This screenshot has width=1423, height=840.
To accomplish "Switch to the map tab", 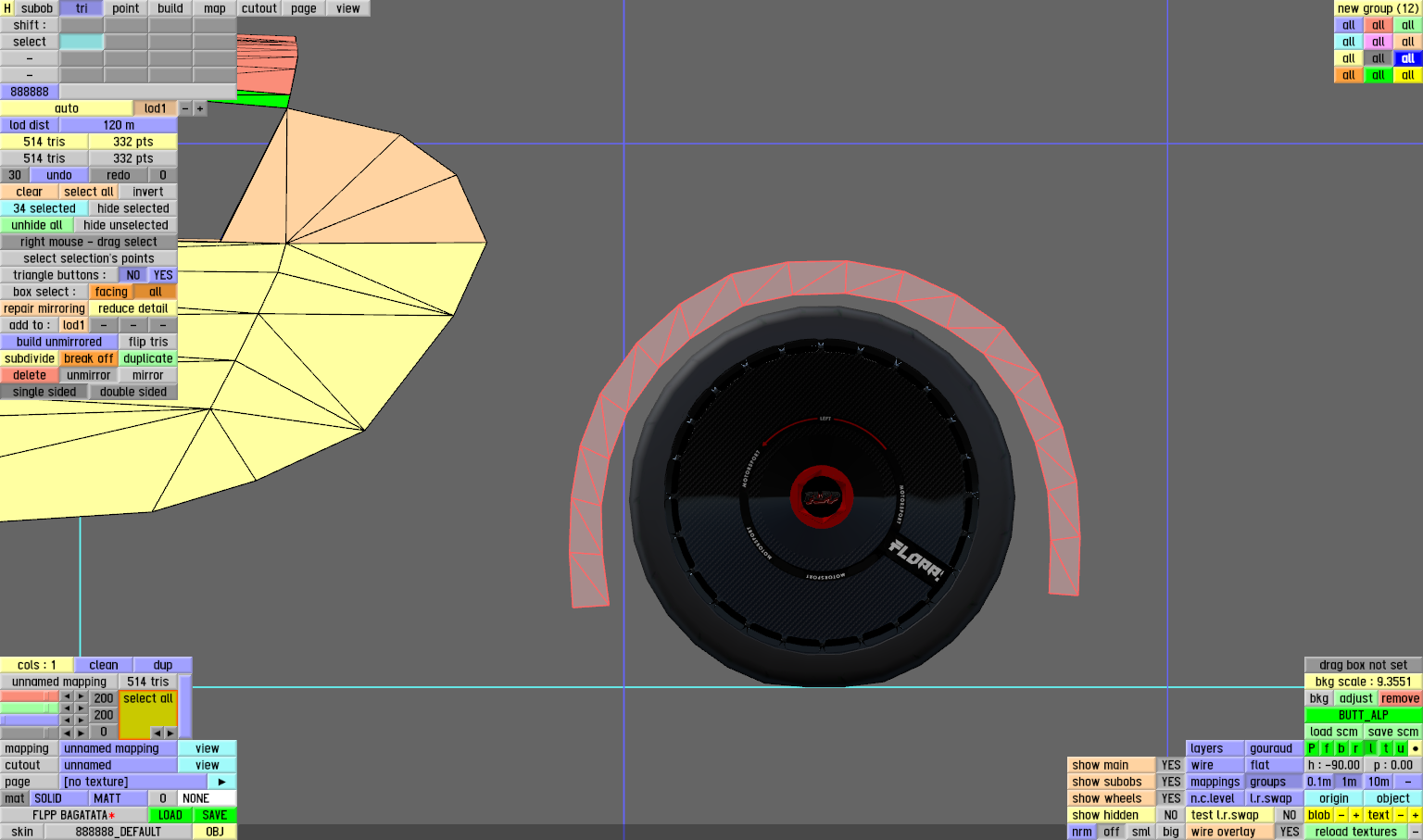I will coord(215,8).
